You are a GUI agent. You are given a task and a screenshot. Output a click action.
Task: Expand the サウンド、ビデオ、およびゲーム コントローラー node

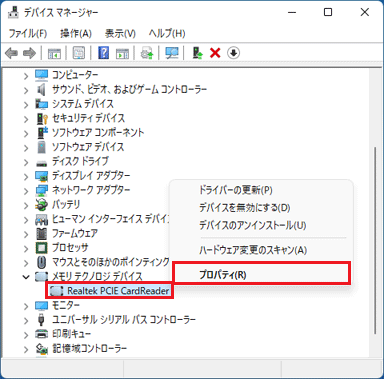26,90
